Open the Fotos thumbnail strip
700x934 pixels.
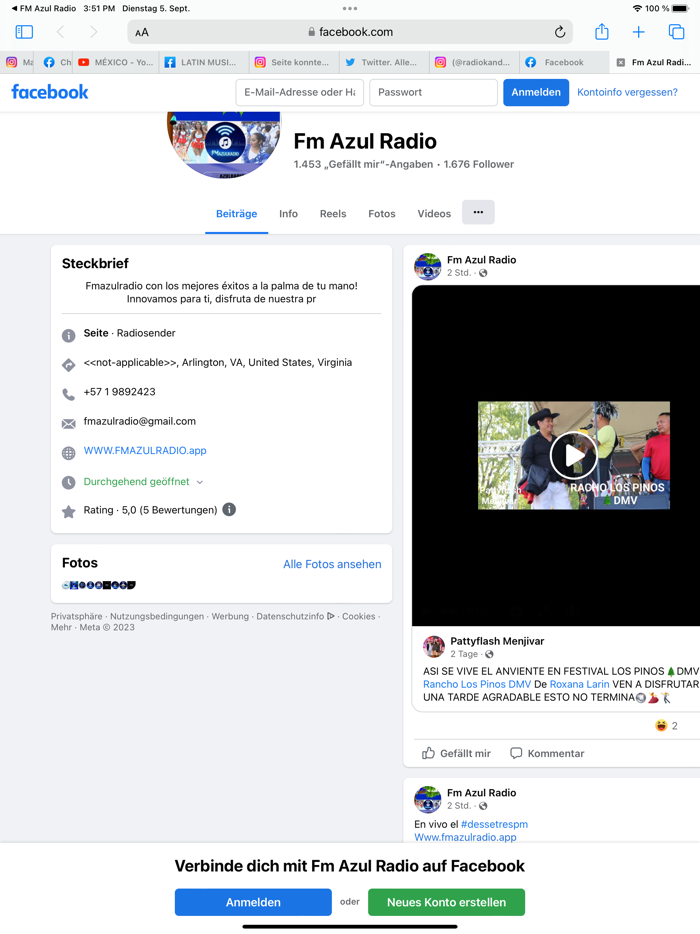99,585
